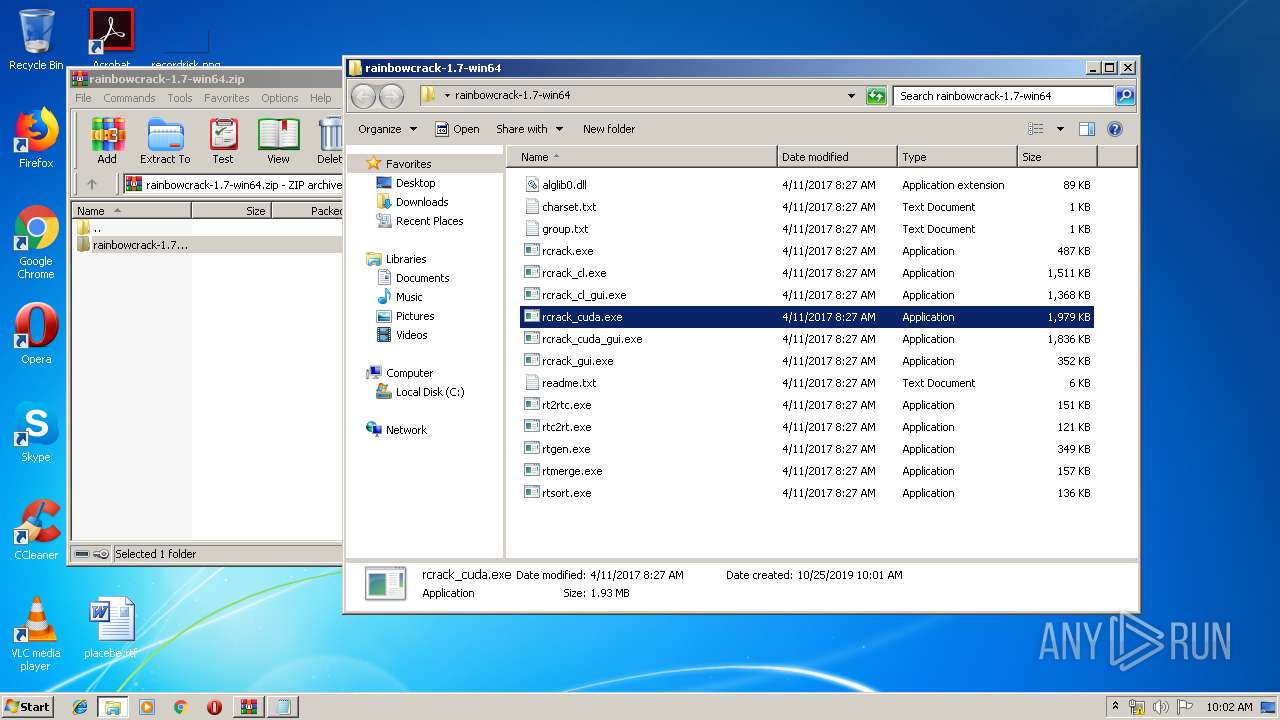Open WinRAR Tools menu
The height and width of the screenshot is (720, 1280).
click(x=180, y=98)
